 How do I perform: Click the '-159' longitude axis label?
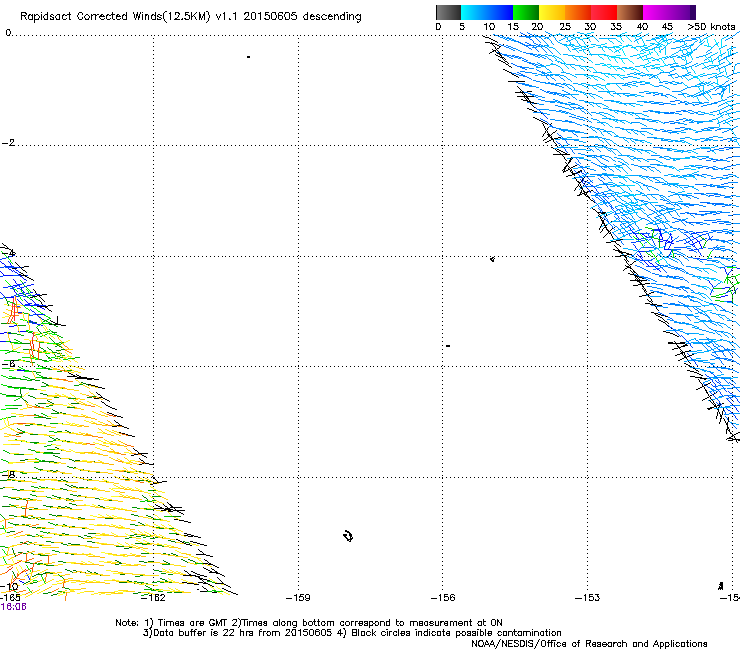[298, 598]
